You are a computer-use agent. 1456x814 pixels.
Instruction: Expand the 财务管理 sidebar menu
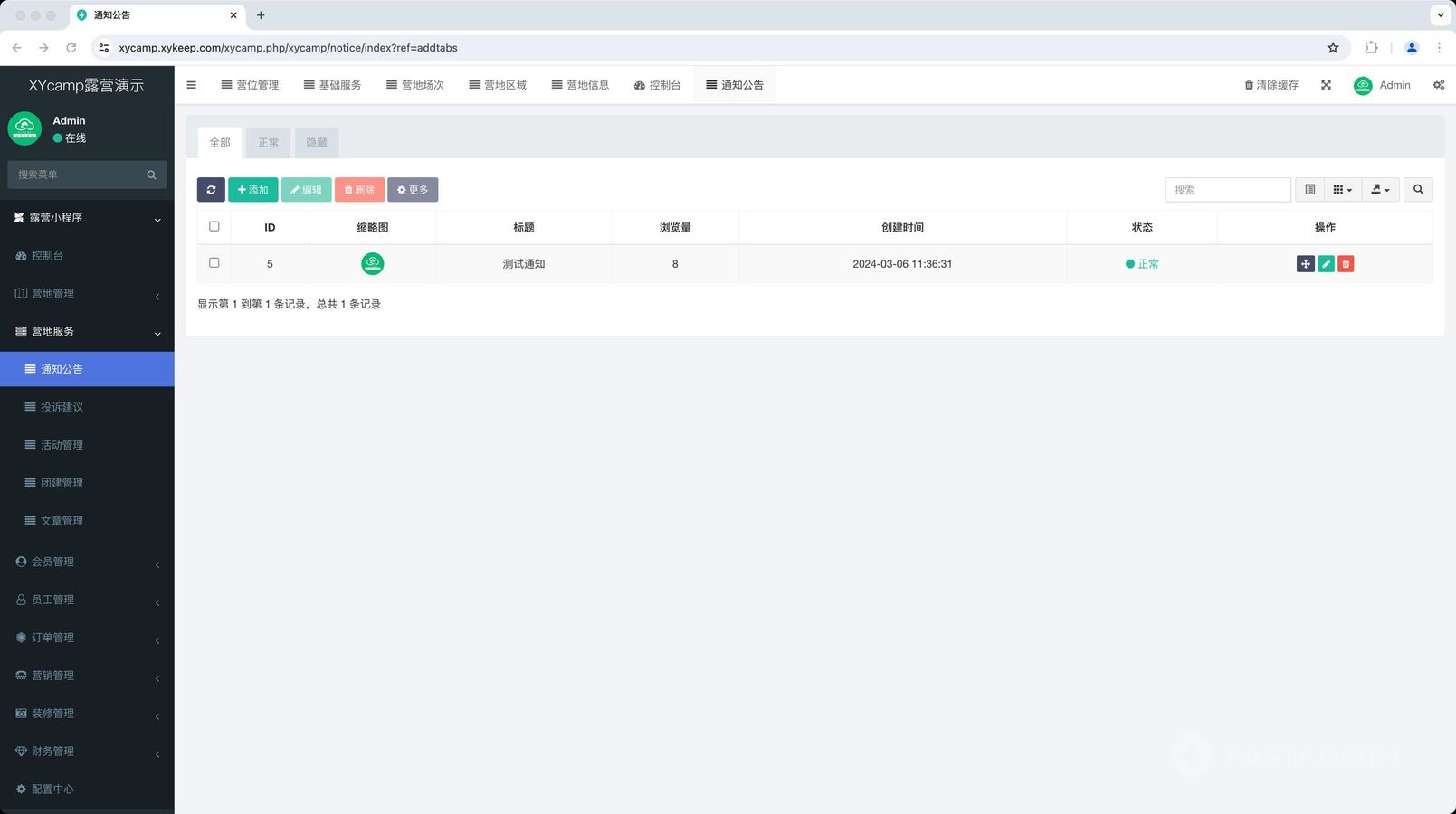[87, 752]
